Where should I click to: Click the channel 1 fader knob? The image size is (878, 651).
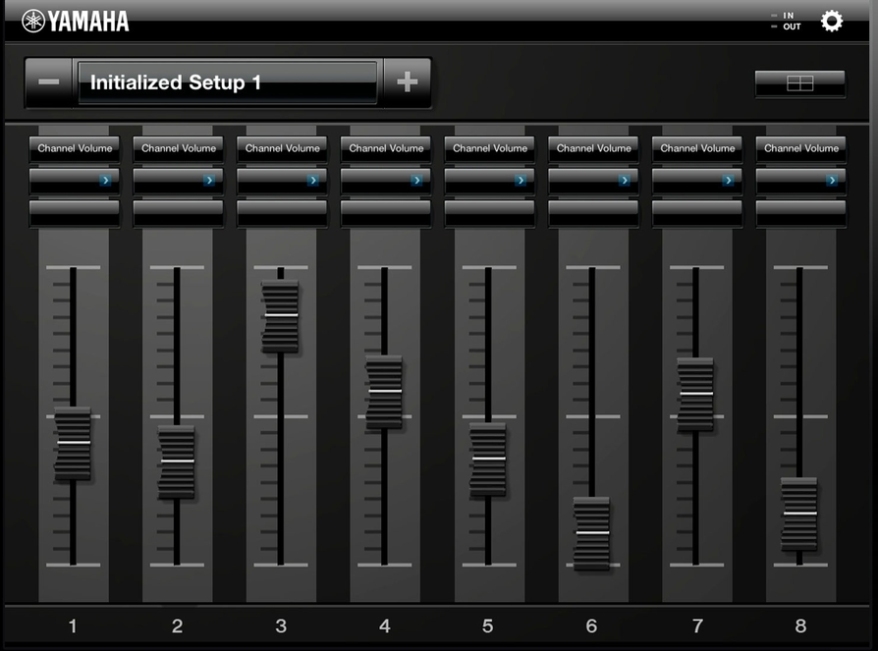pos(73,443)
